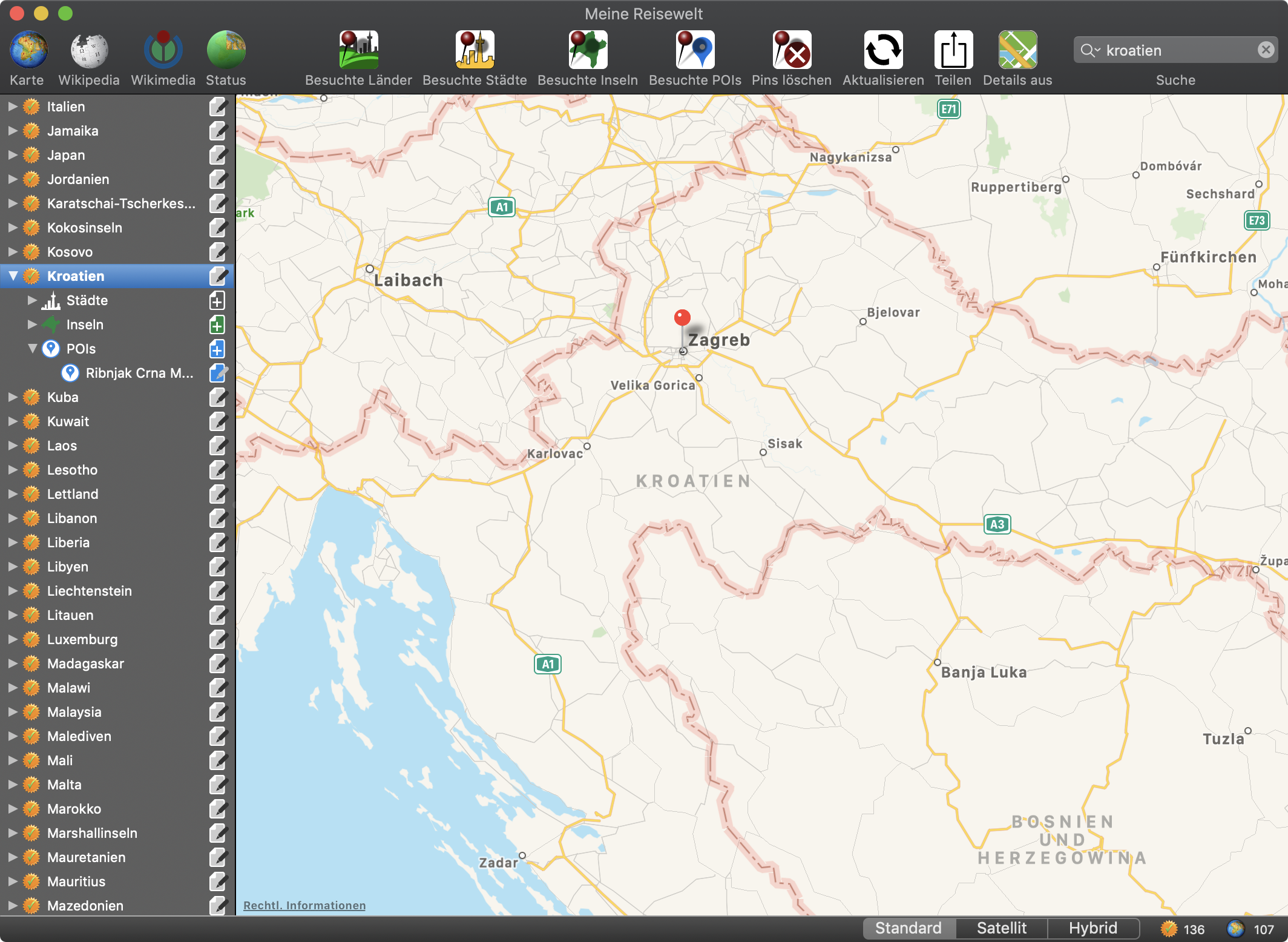Click the visited countries count 136

pyautogui.click(x=1183, y=929)
